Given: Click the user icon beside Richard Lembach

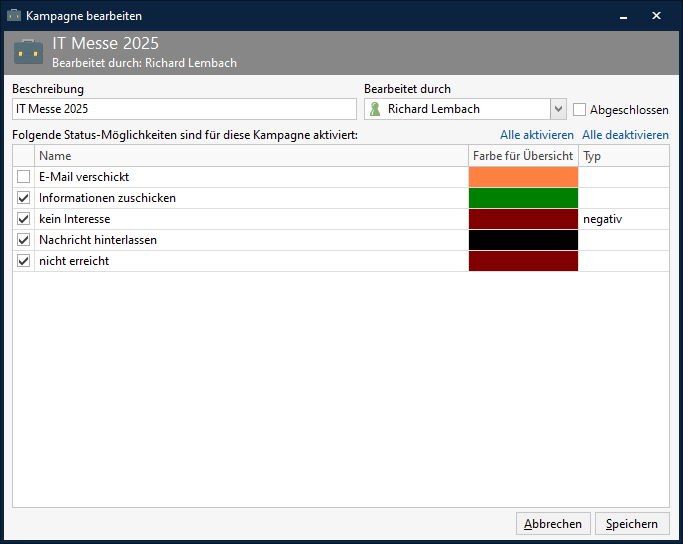Looking at the screenshot, I should [x=375, y=109].
